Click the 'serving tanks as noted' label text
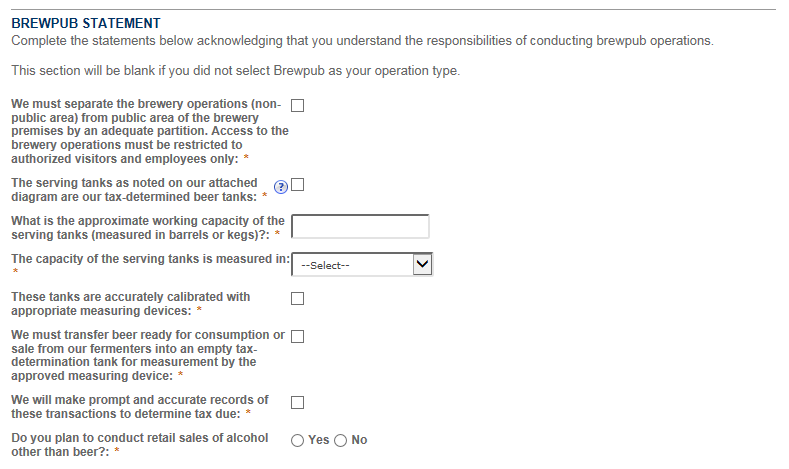The width and height of the screenshot is (789, 469). click(x=134, y=189)
